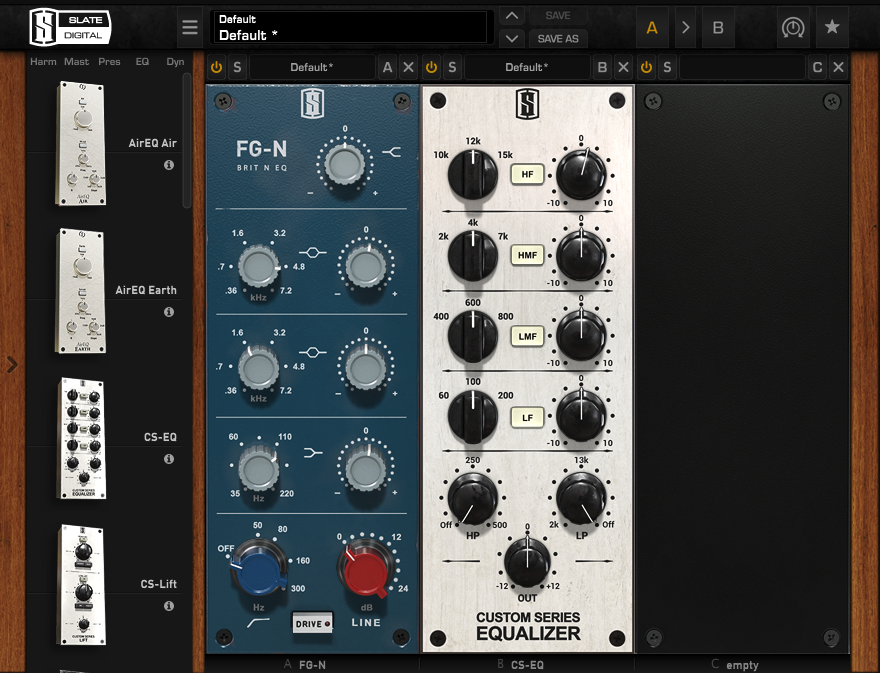Select the Dyn module category tab

(175, 62)
